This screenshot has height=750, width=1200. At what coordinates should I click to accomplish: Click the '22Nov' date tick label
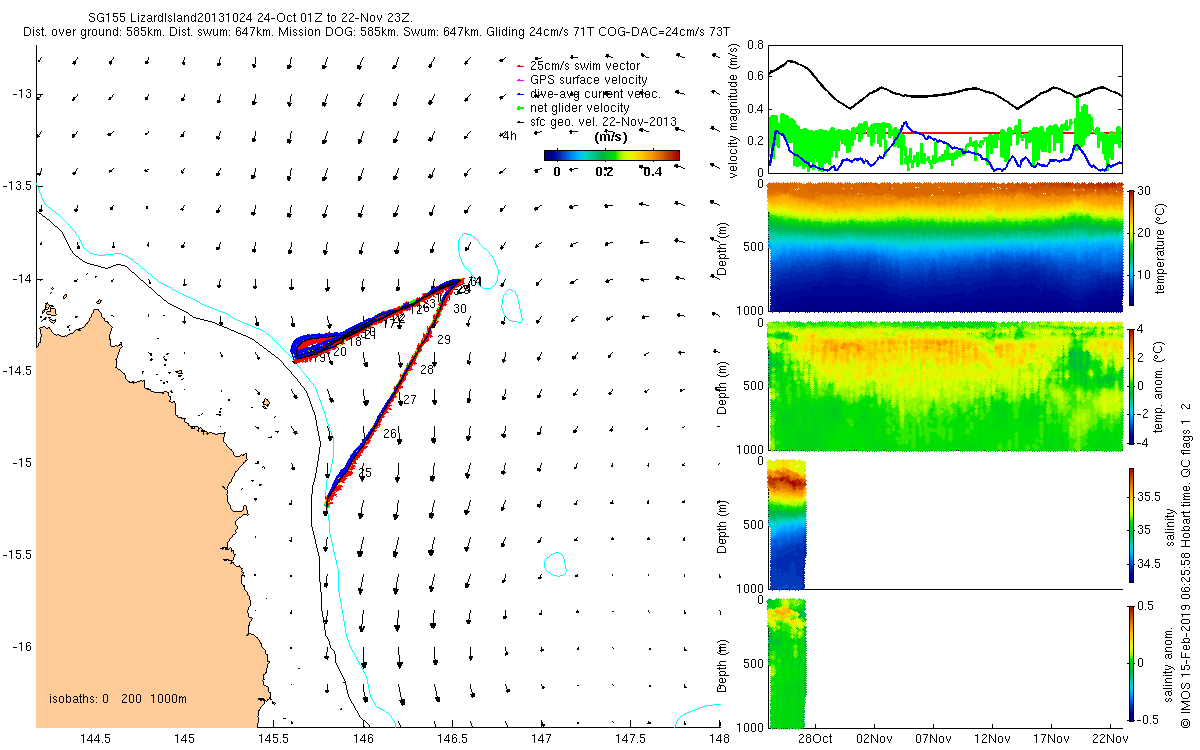(x=1111, y=738)
